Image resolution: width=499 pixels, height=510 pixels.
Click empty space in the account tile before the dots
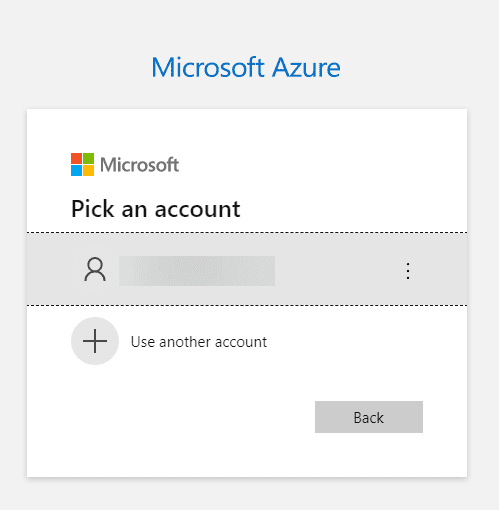click(337, 271)
